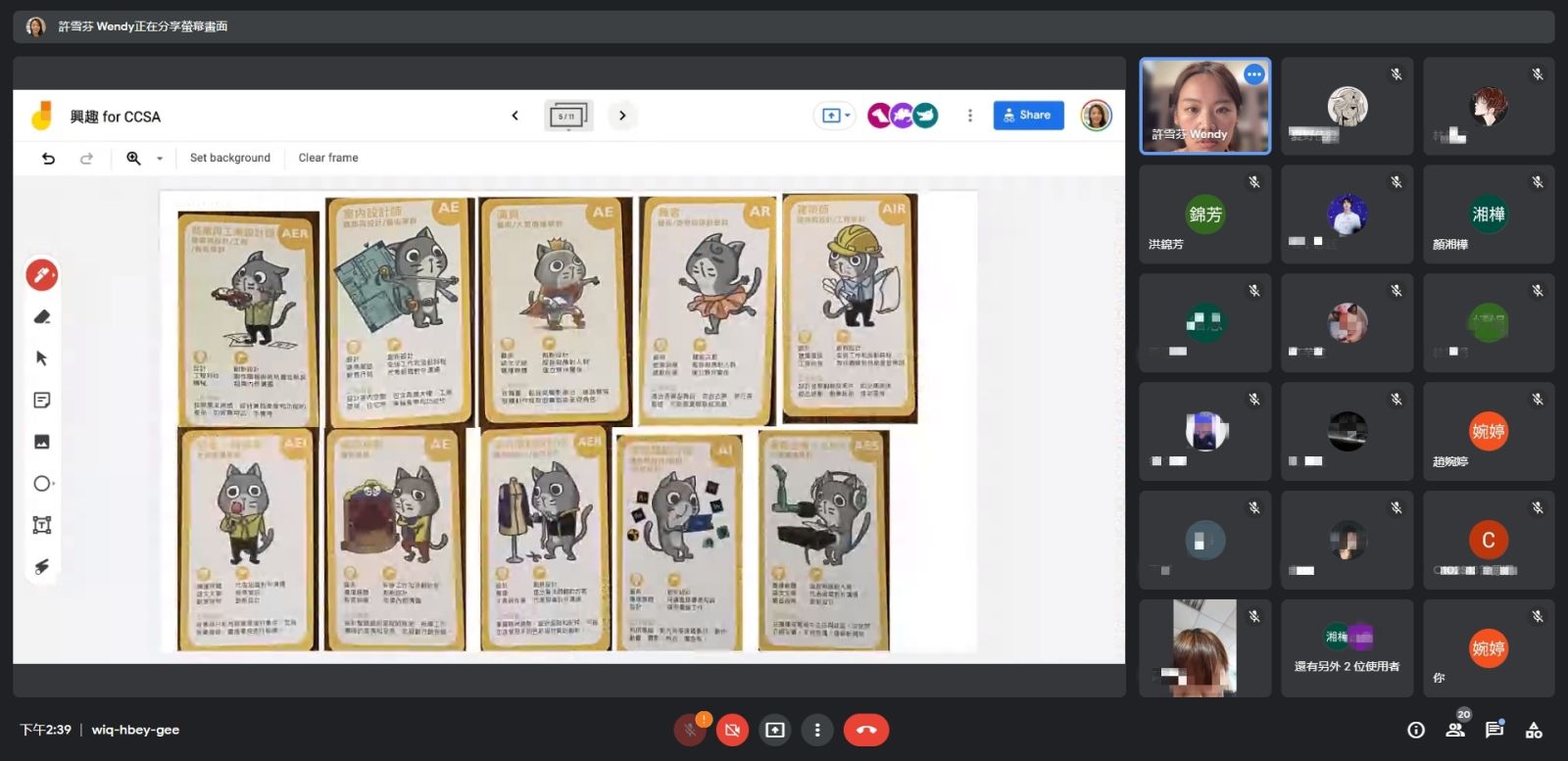View the collaborator avatars group
Viewport: 1568px width, 761px height.
point(903,116)
